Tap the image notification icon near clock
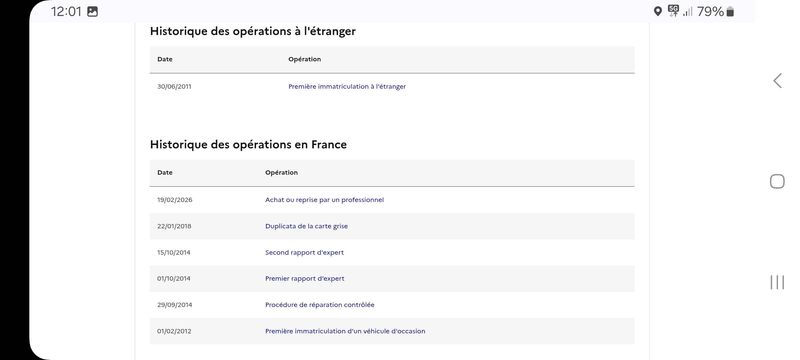800x360 pixels. pos(92,11)
